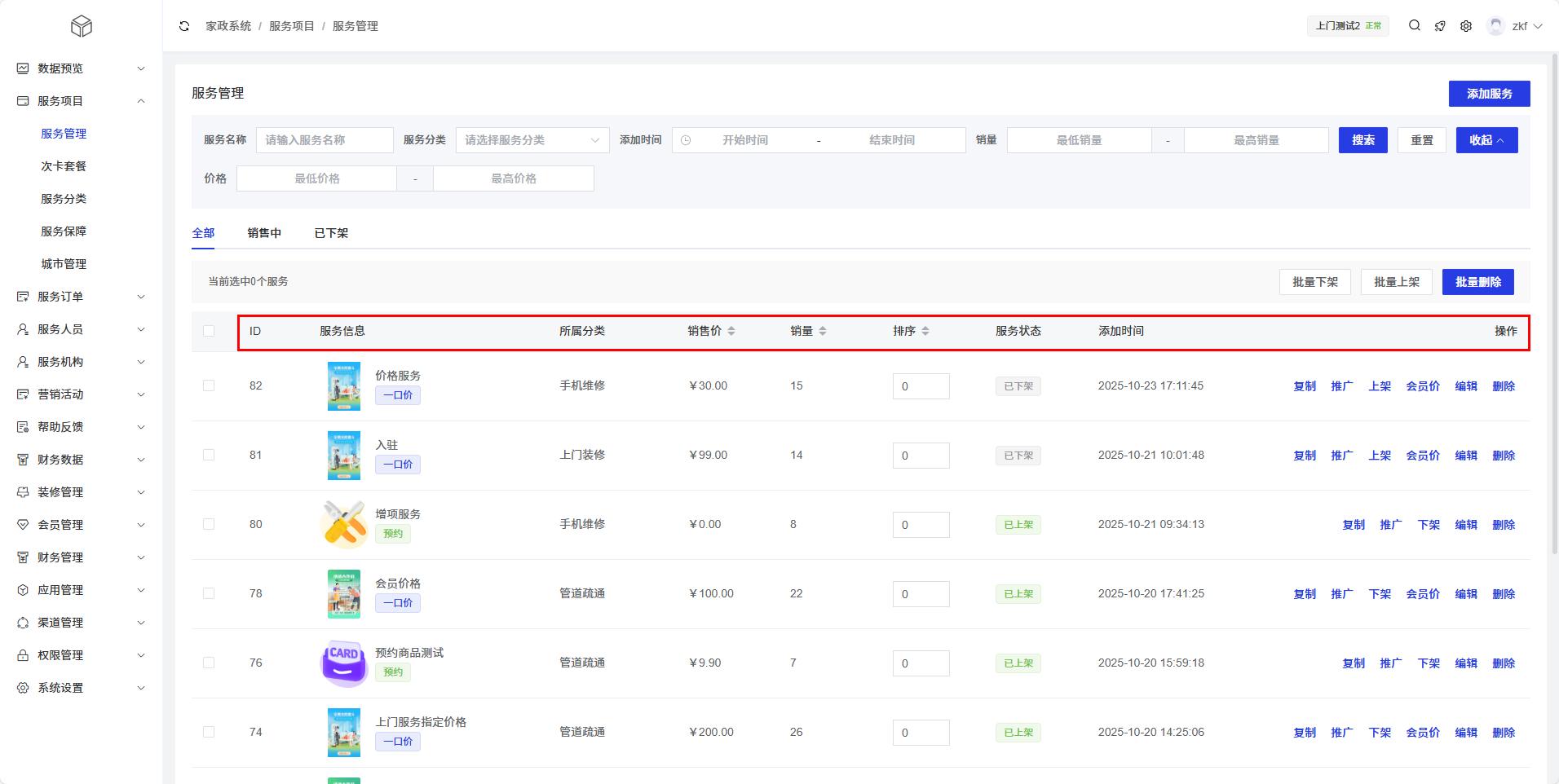
Task: Open 服务分类 in sidebar menu
Action: click(x=64, y=199)
